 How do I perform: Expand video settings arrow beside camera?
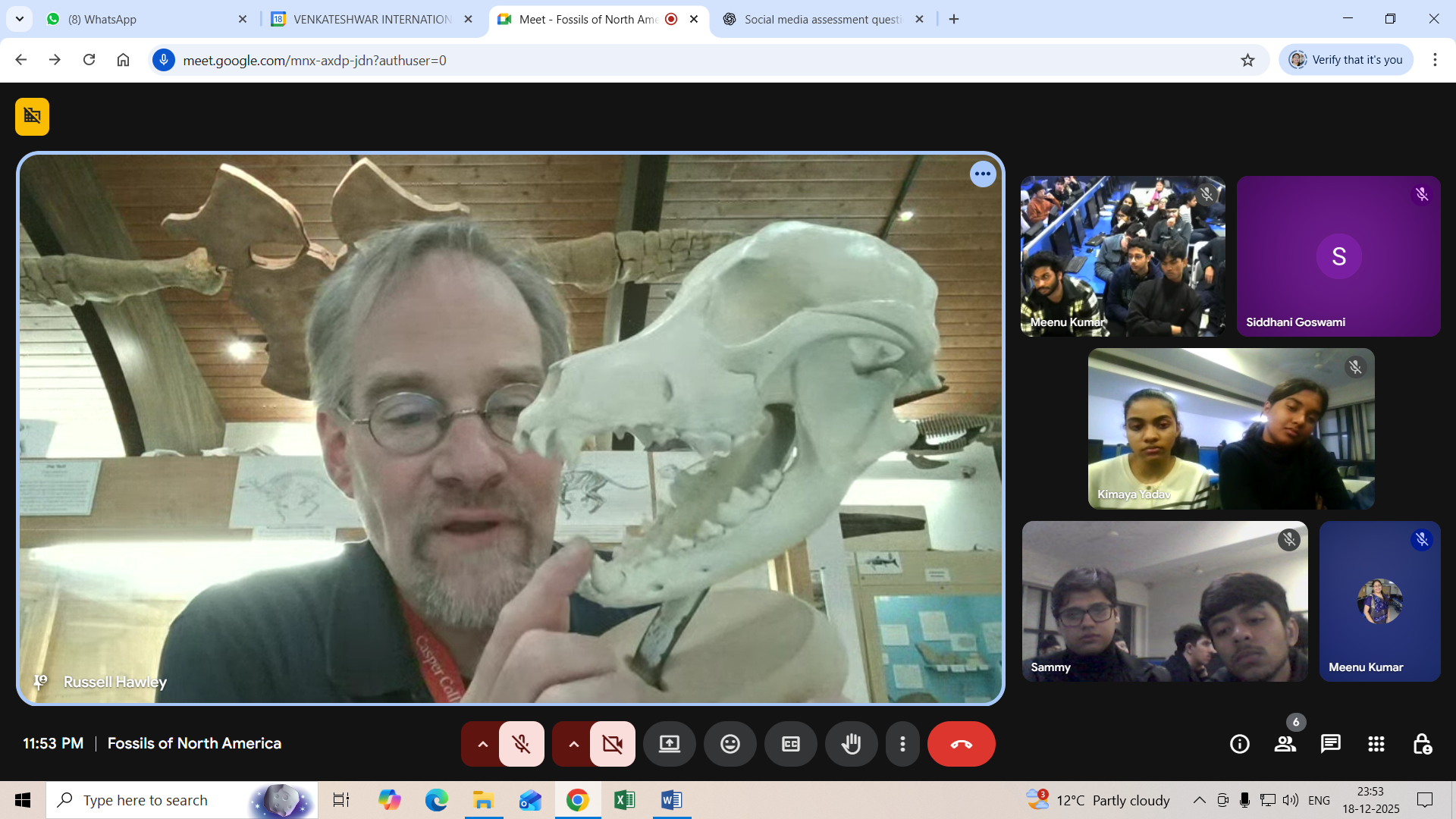tap(573, 744)
